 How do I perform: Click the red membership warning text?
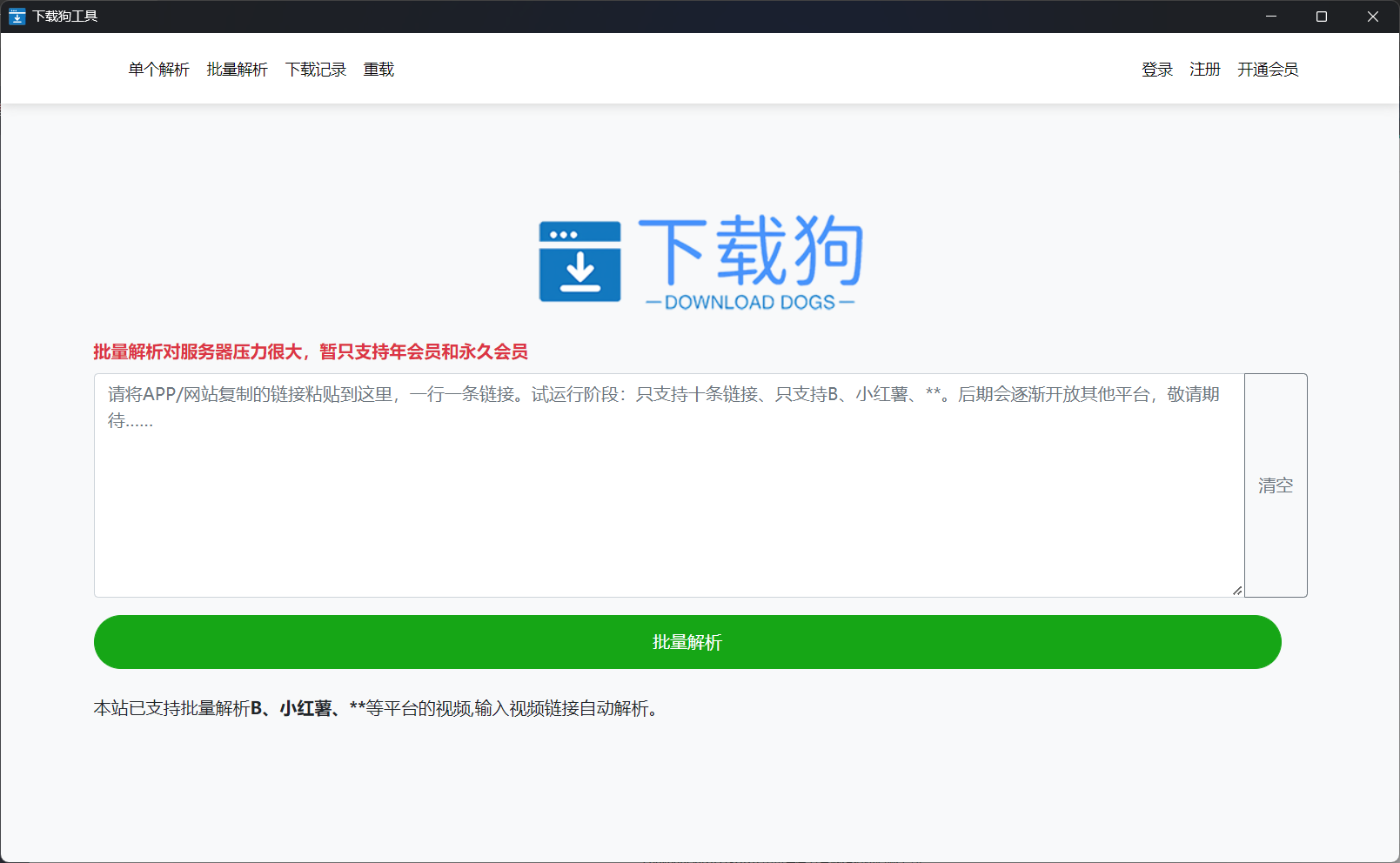(x=311, y=352)
